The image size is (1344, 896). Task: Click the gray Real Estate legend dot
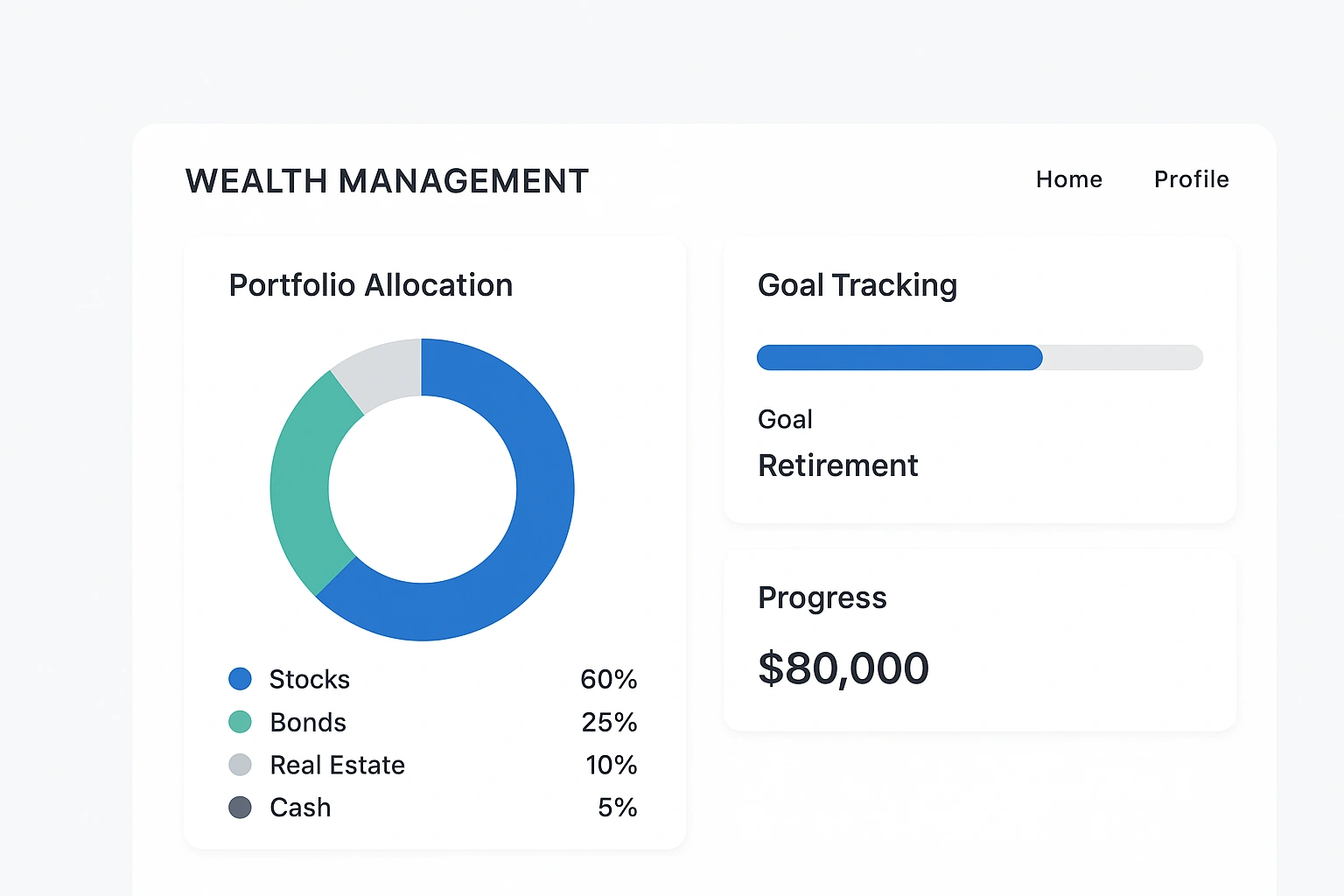(239, 764)
